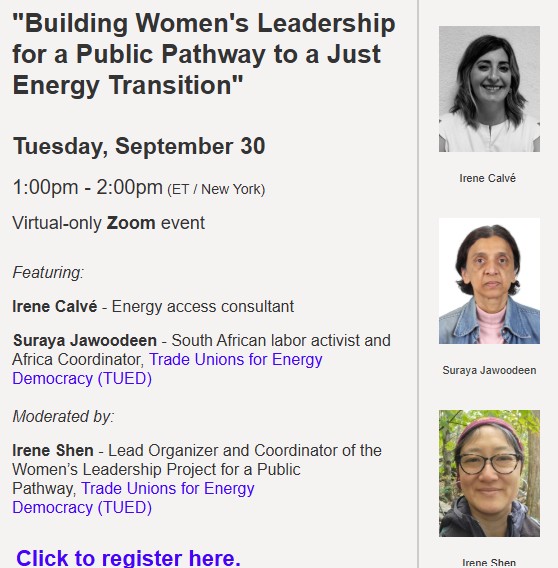Click bold 'Irene Calvé' name in speaker list
The width and height of the screenshot is (558, 568).
click(55, 306)
